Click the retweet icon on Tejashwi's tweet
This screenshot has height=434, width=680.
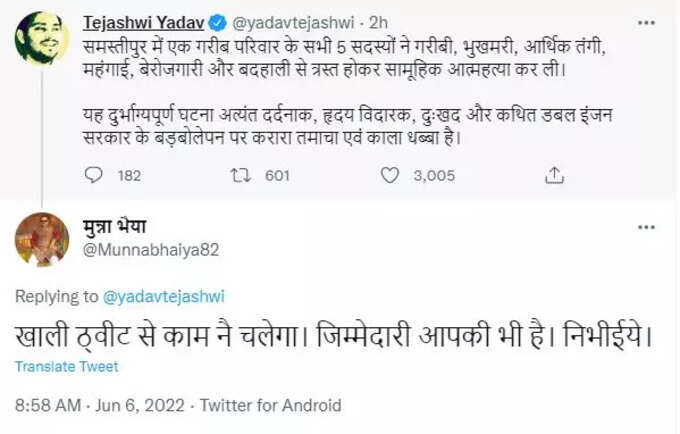(x=240, y=175)
